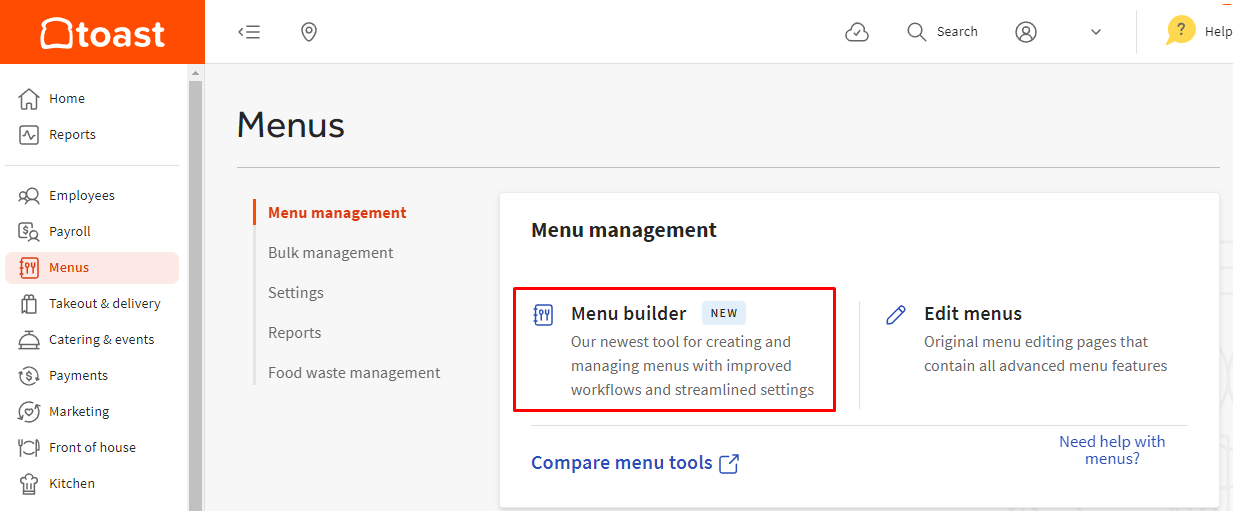1233x511 pixels.
Task: Check cloud publish status icon
Action: [x=857, y=32]
